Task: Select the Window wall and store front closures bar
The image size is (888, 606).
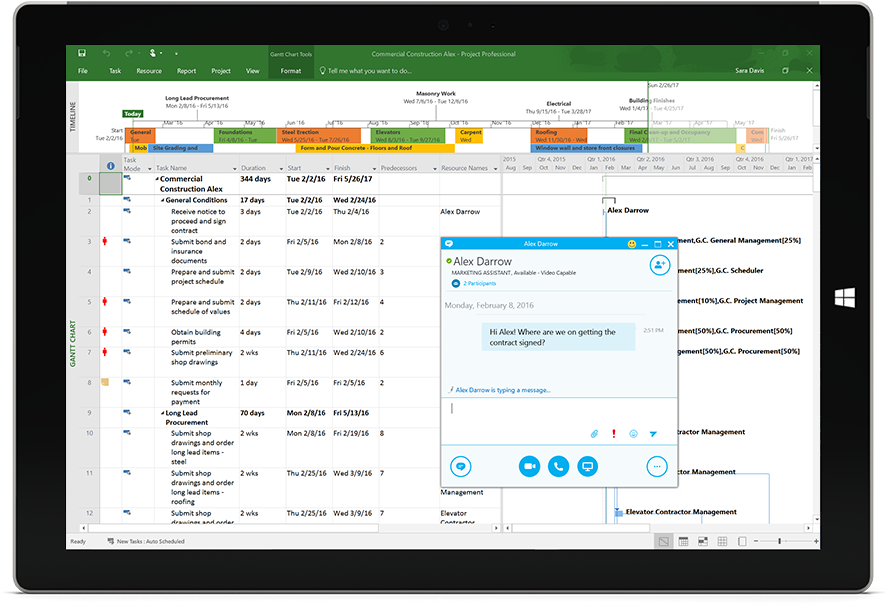Action: pyautogui.click(x=586, y=148)
